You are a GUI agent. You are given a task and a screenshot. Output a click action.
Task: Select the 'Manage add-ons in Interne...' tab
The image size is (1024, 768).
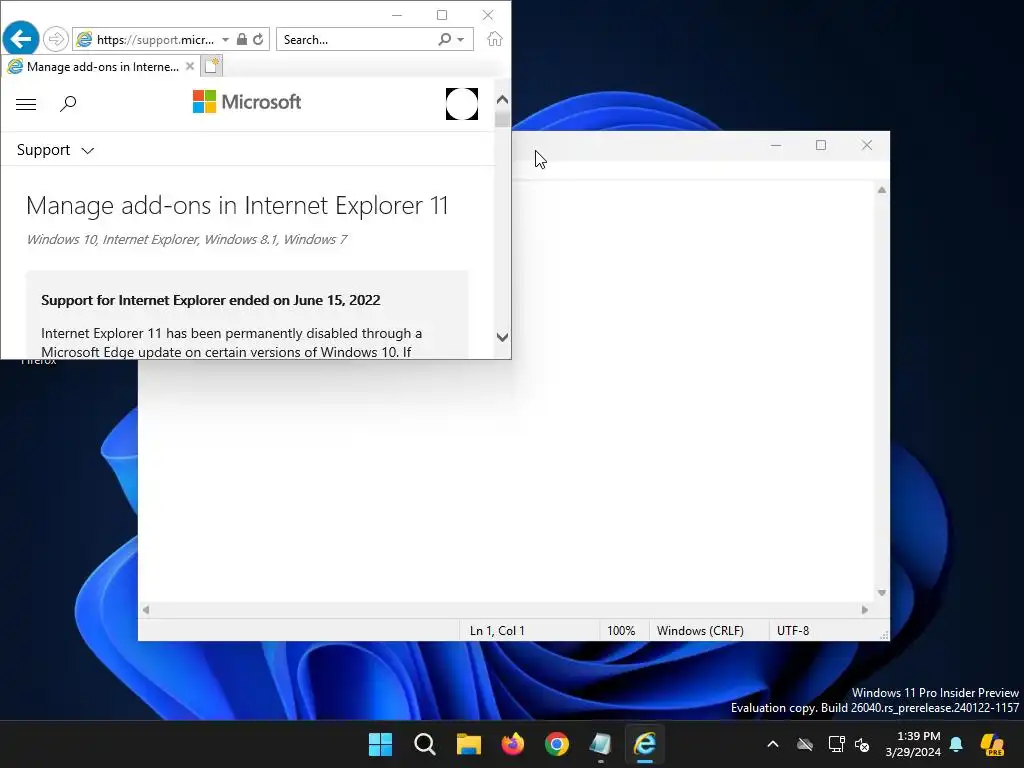[101, 67]
